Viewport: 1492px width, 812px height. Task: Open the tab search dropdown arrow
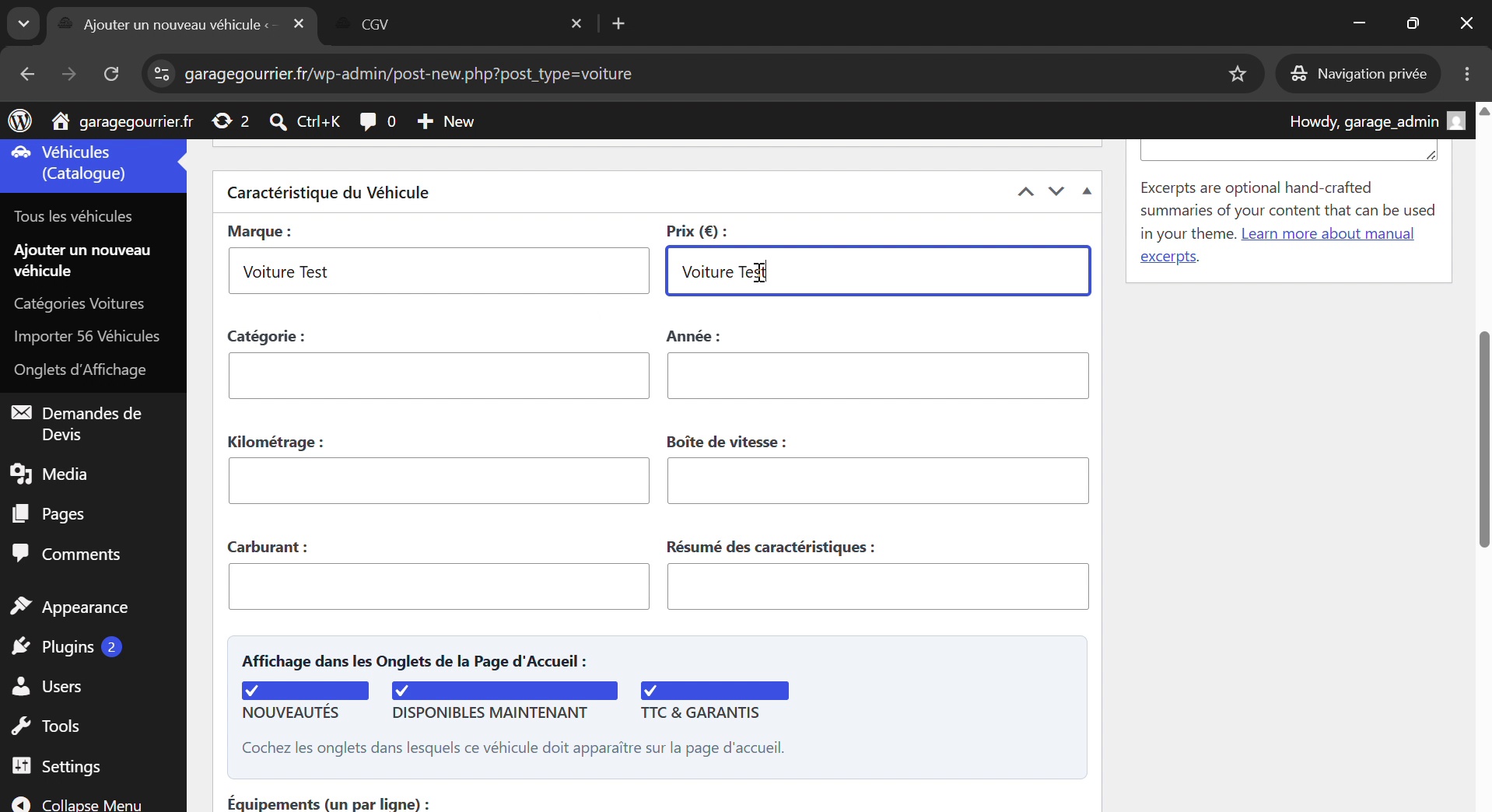23,23
